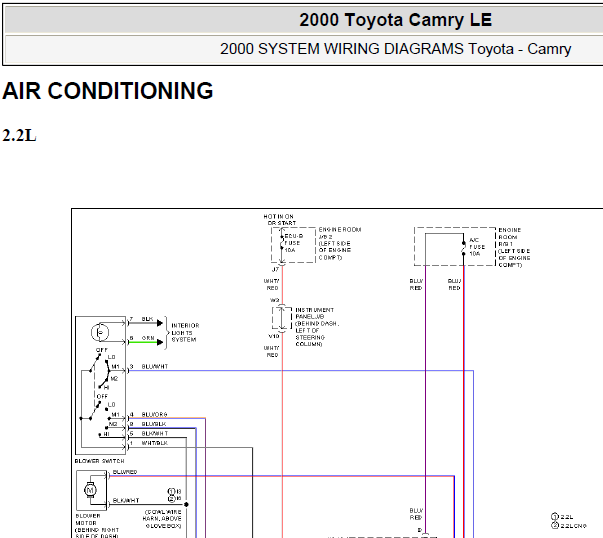Screen dimensions: 603x538
Task: Click the BLU/ORG label at pin 4
Action: click(154, 415)
